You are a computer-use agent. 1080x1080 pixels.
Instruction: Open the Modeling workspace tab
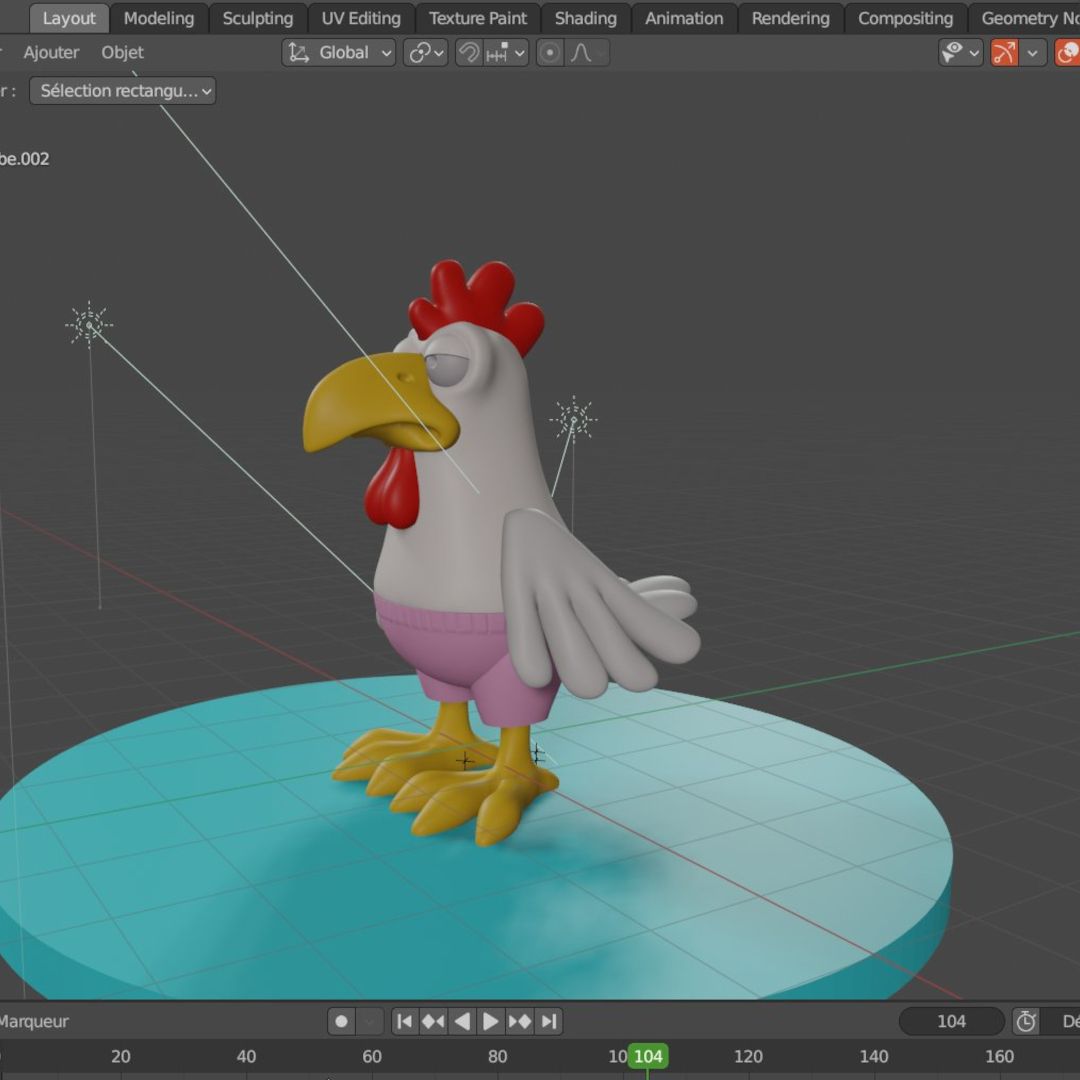pyautogui.click(x=158, y=18)
